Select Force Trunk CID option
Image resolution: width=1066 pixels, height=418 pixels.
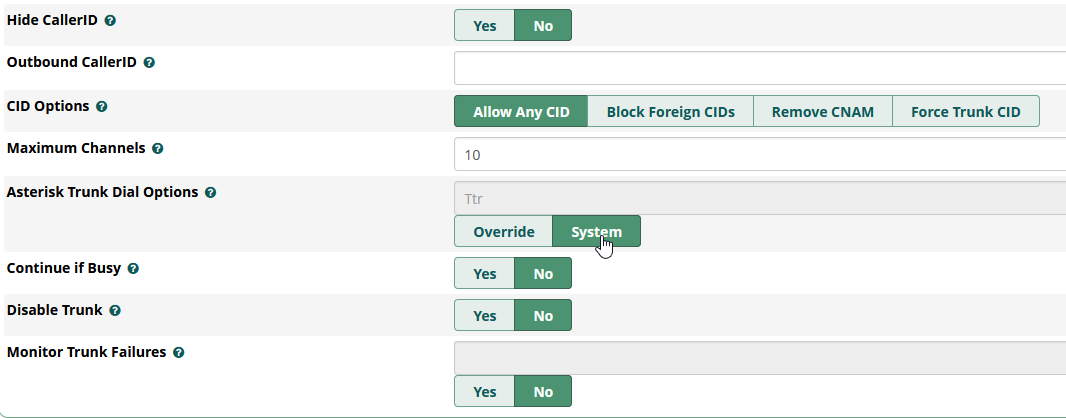(x=965, y=111)
